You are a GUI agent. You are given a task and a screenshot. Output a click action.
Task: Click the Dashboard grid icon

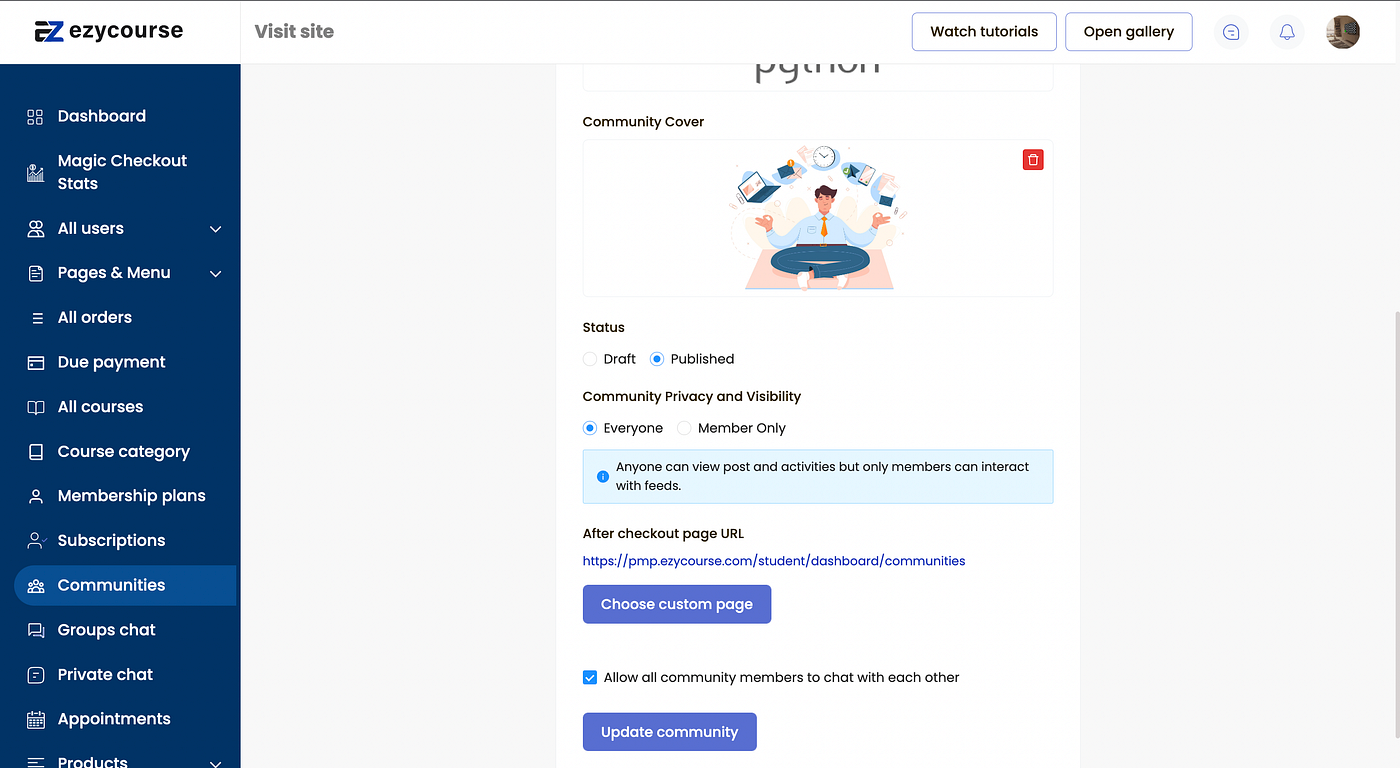coord(36,117)
